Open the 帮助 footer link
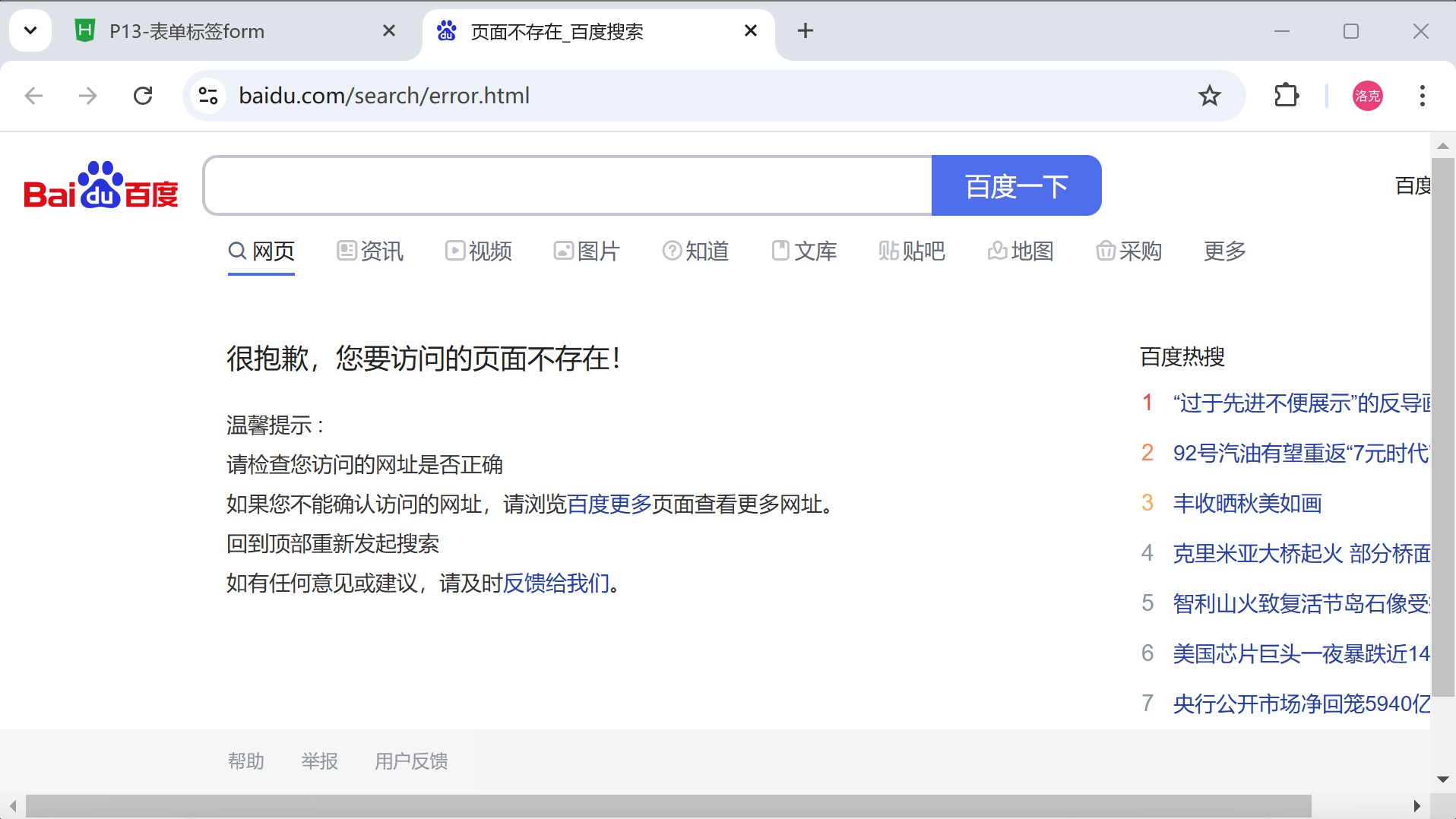 [246, 761]
